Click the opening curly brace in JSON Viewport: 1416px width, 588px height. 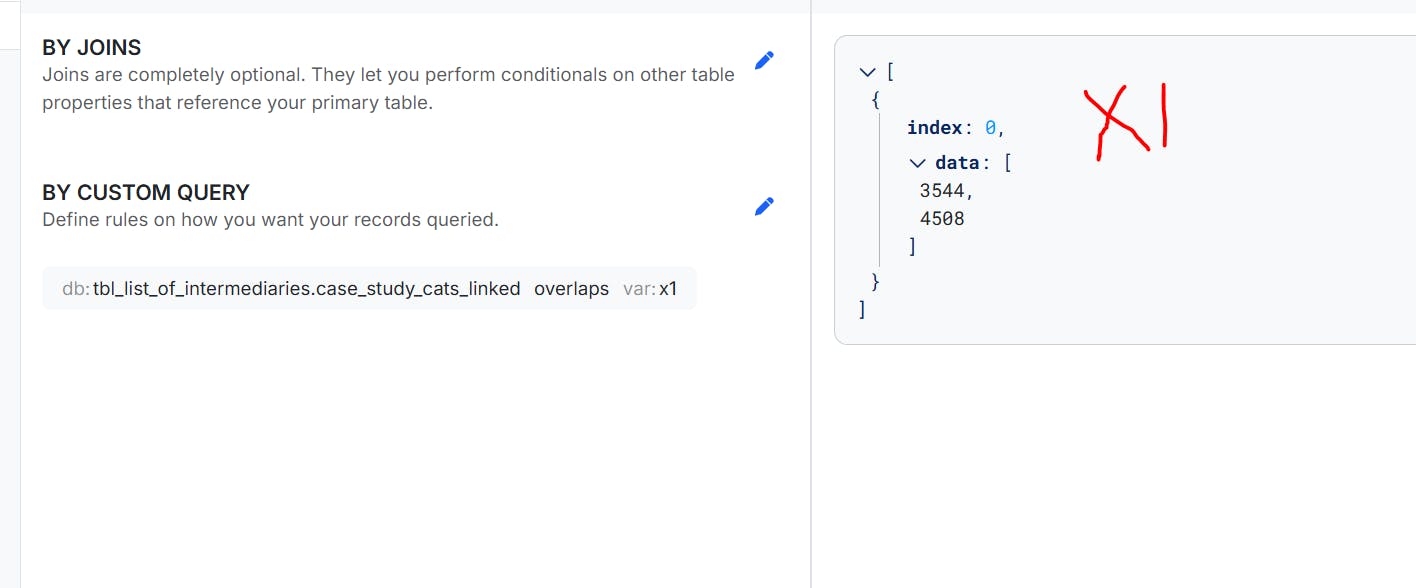875,100
